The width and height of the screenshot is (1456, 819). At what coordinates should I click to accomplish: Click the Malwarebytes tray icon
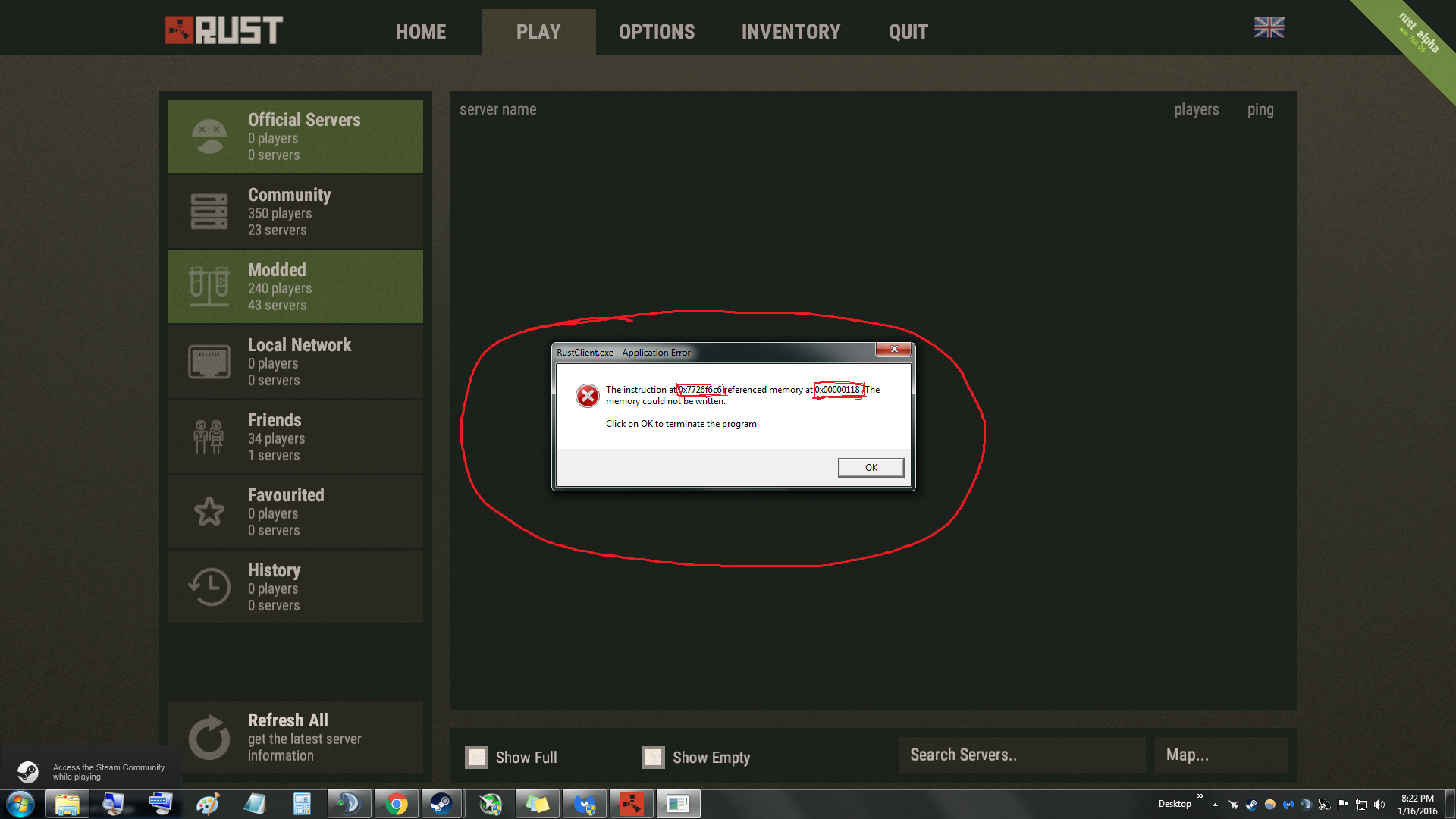coord(1288,805)
